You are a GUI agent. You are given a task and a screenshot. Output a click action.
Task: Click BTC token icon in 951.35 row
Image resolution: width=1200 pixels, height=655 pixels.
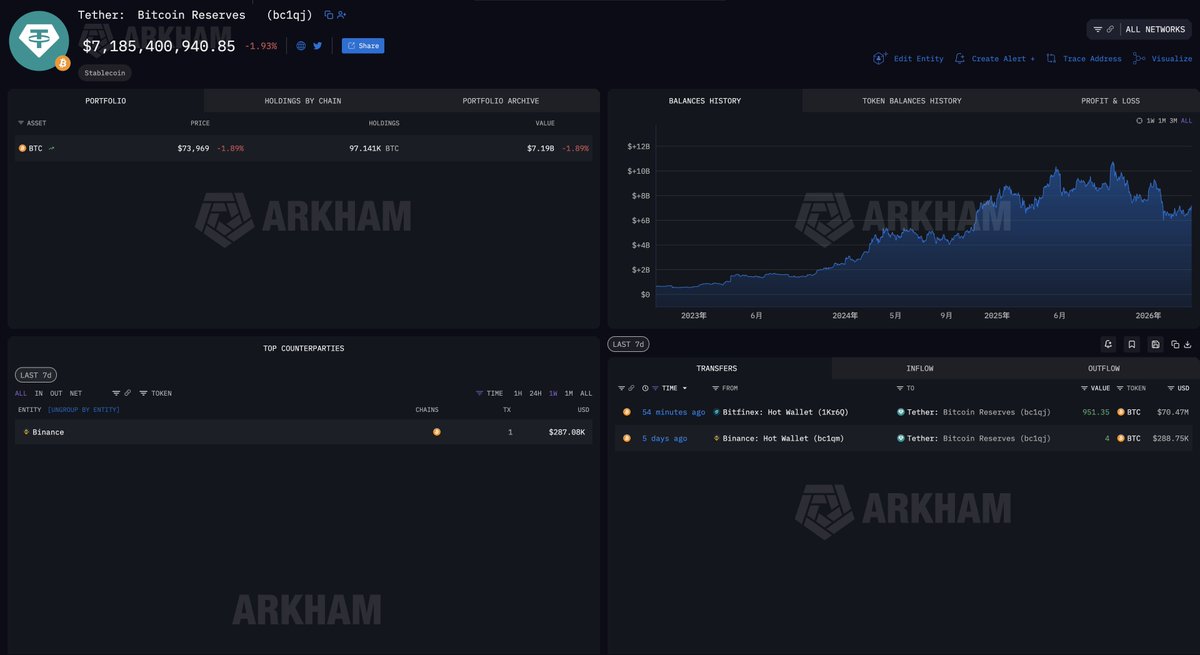[x=1121, y=412]
